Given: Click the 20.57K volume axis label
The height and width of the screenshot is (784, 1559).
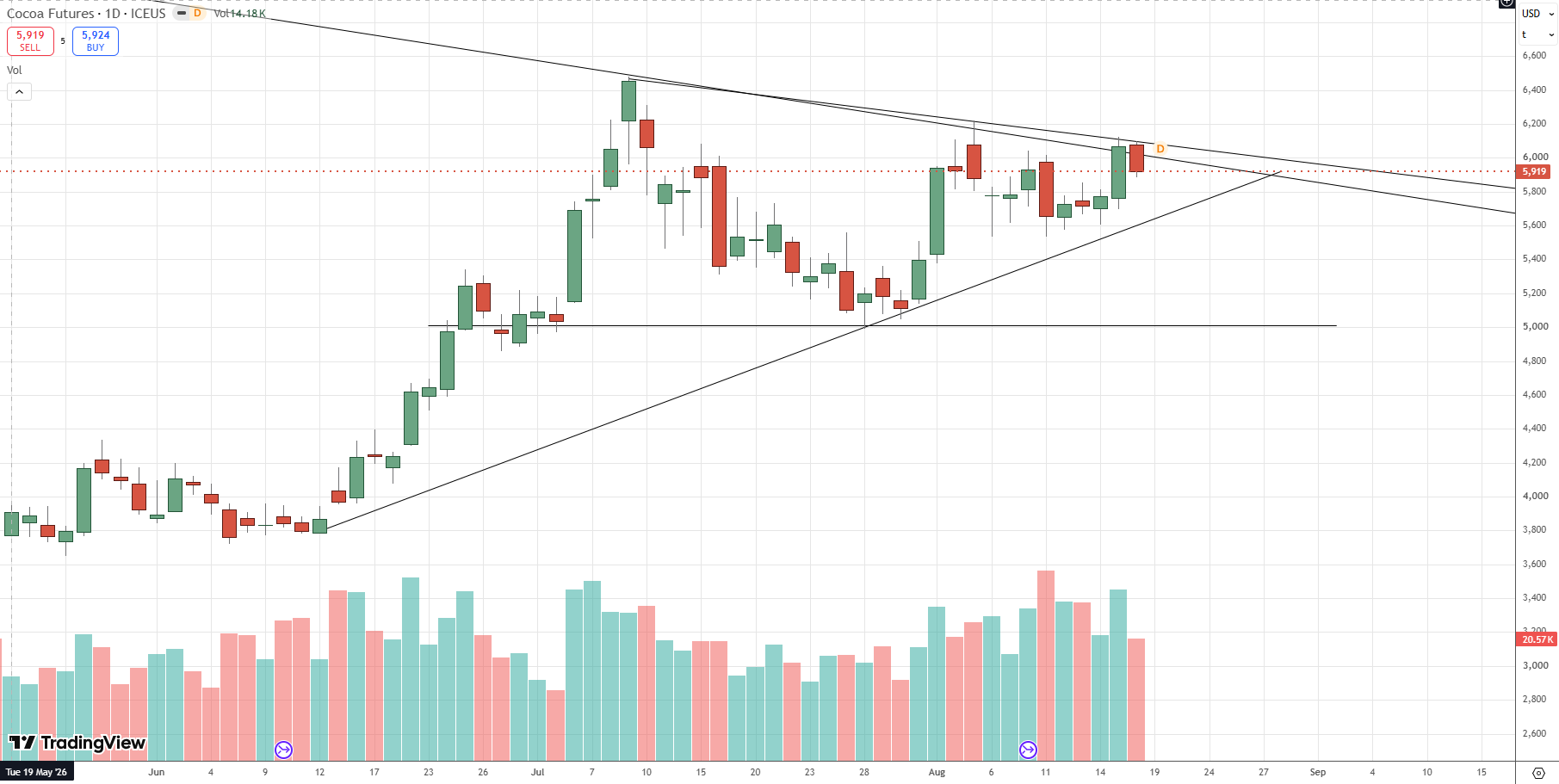Looking at the screenshot, I should [1537, 639].
